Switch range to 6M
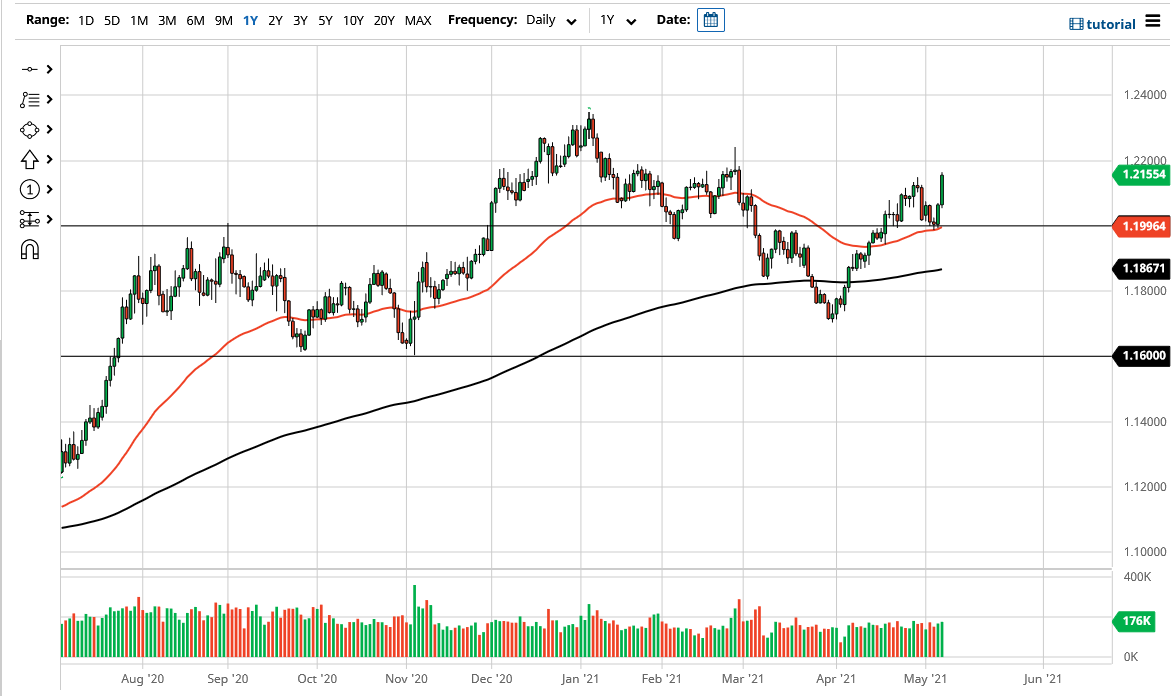The height and width of the screenshot is (696, 1174). coord(195,20)
